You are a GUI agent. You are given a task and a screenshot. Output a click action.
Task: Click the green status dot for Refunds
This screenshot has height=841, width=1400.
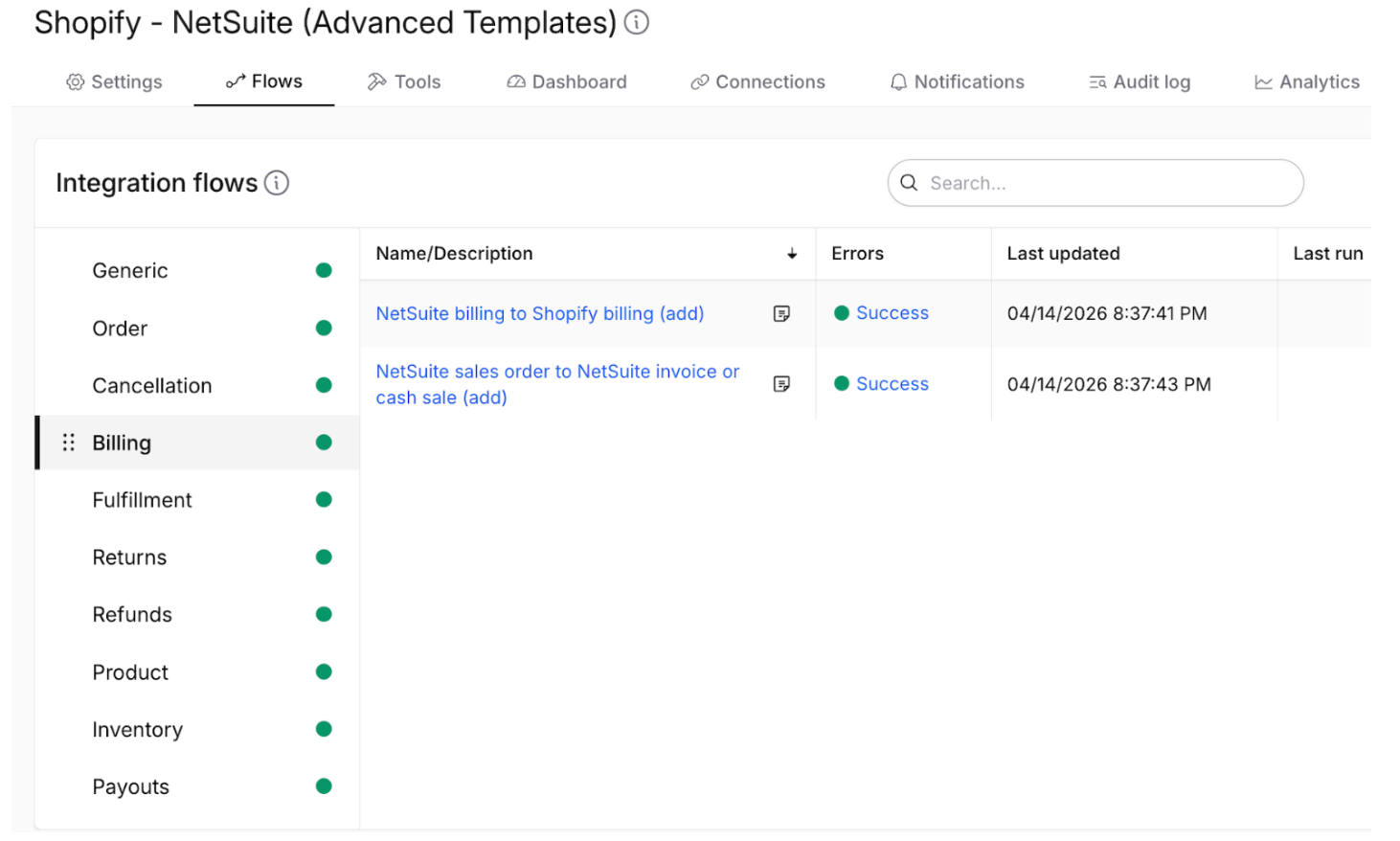(324, 614)
